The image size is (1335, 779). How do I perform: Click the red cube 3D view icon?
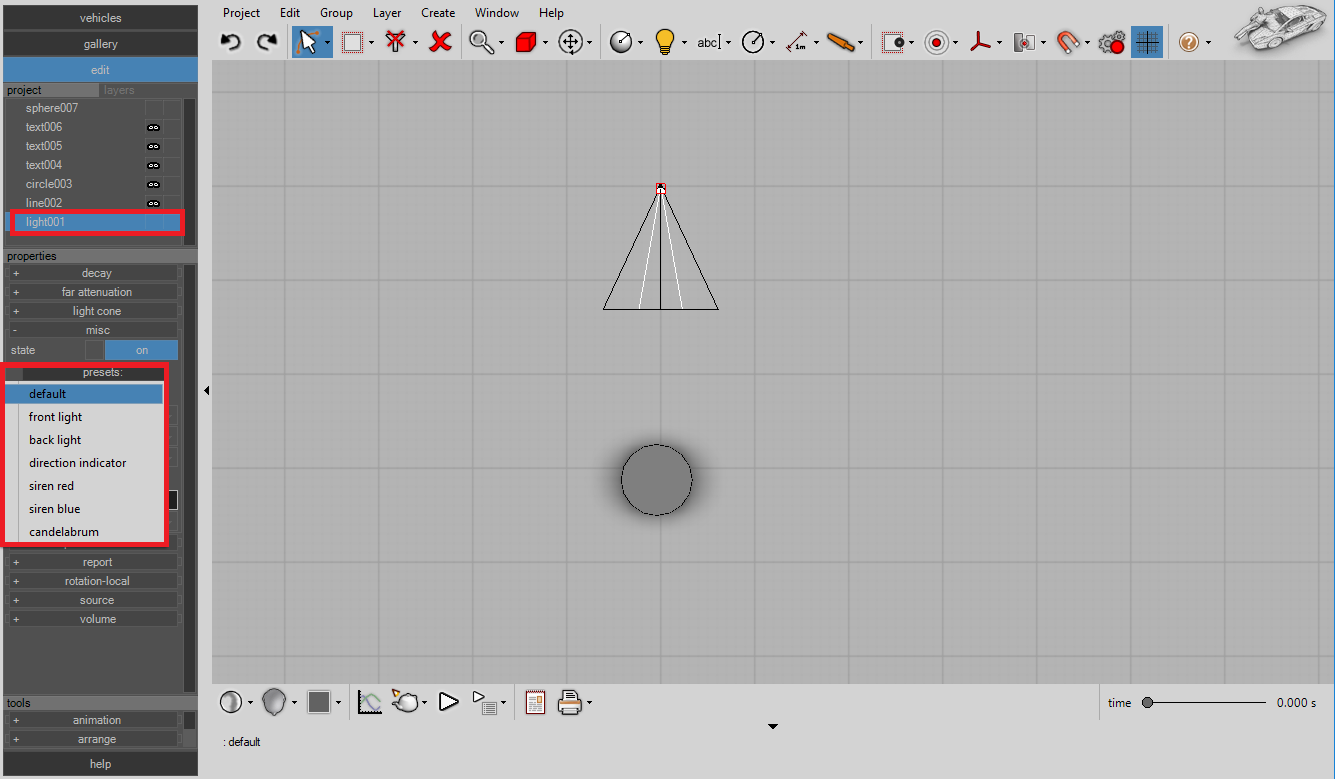tap(526, 42)
